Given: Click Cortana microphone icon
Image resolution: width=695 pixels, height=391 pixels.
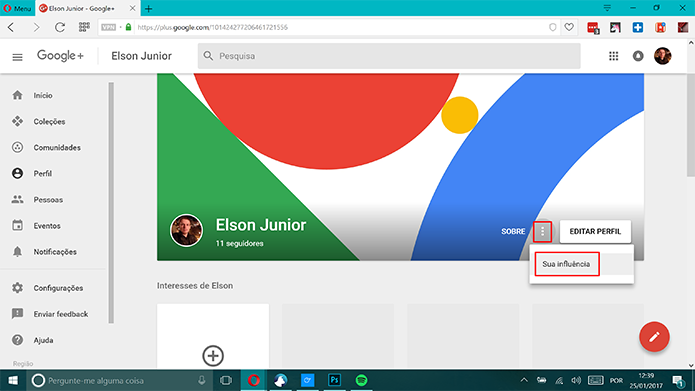Looking at the screenshot, I should pyautogui.click(x=202, y=380).
